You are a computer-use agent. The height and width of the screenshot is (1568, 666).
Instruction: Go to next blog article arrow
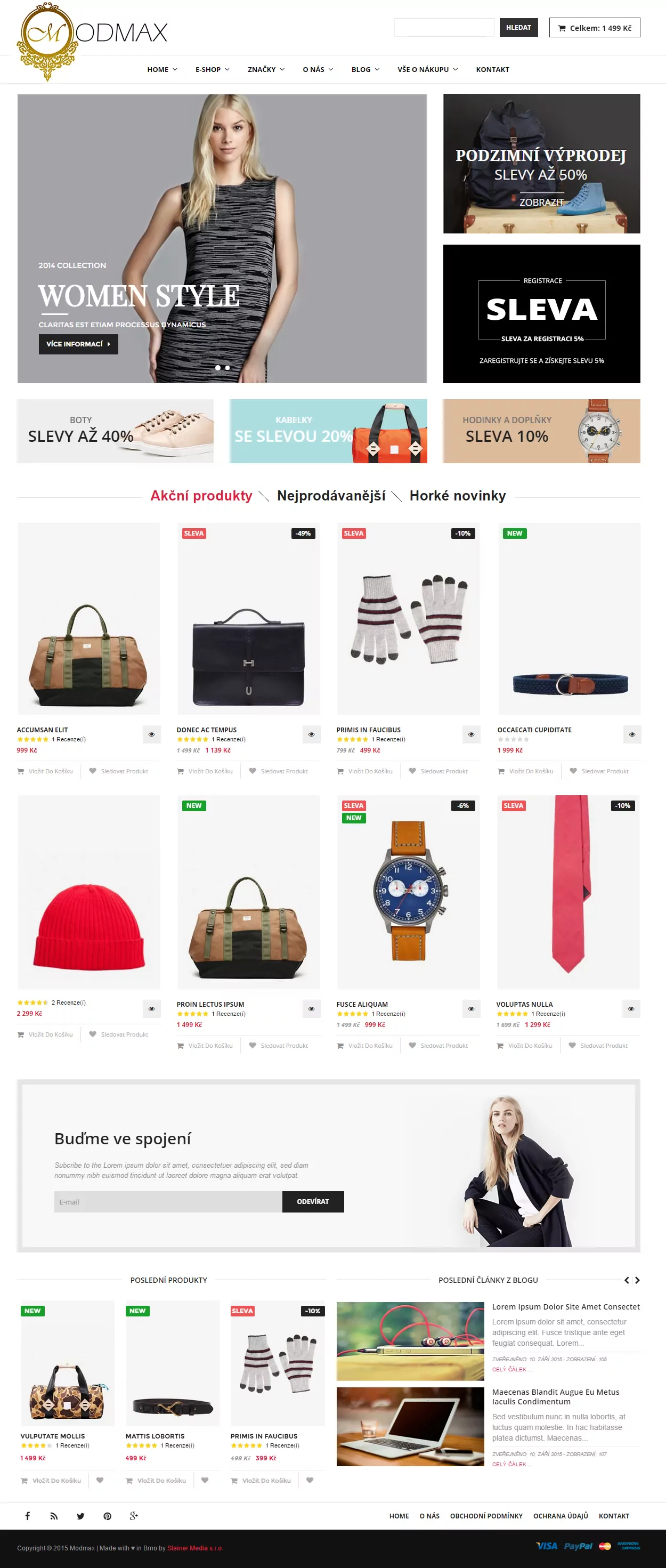637,1280
